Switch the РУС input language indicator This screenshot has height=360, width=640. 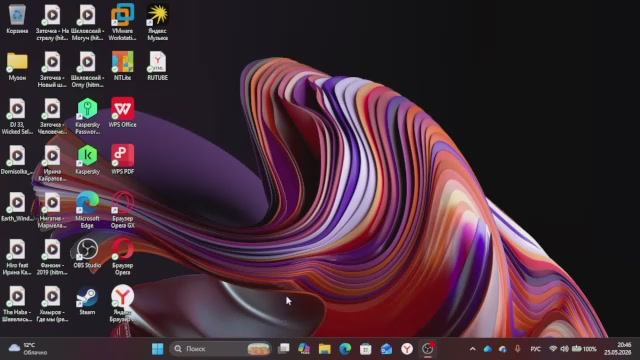pyautogui.click(x=536, y=349)
